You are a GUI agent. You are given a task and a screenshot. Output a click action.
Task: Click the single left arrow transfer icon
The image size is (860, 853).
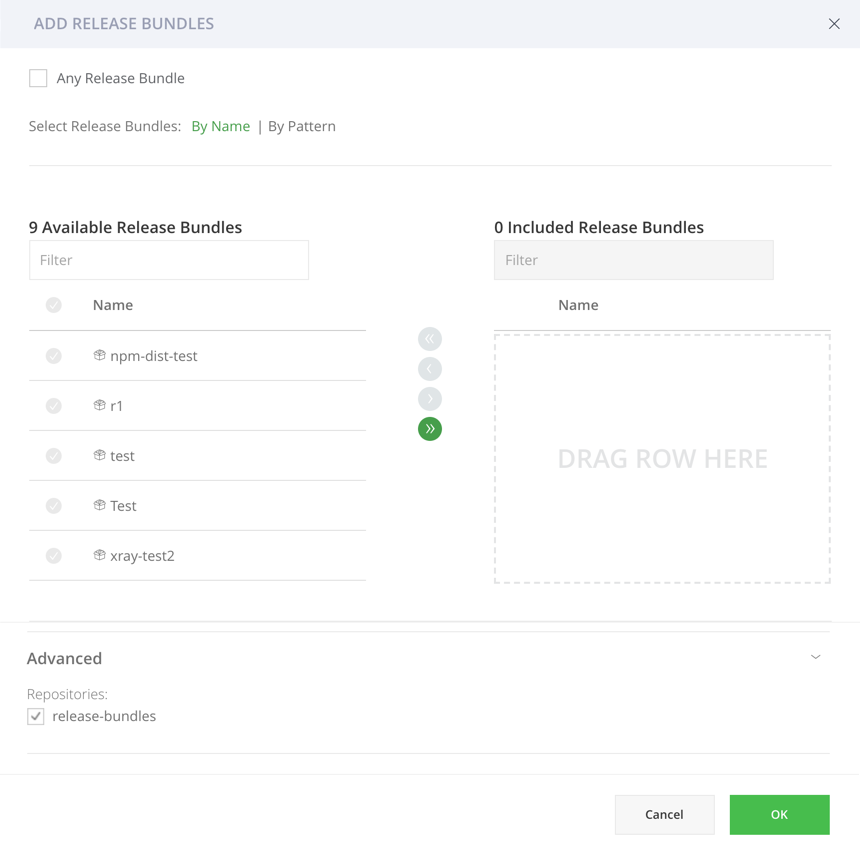click(x=429, y=368)
